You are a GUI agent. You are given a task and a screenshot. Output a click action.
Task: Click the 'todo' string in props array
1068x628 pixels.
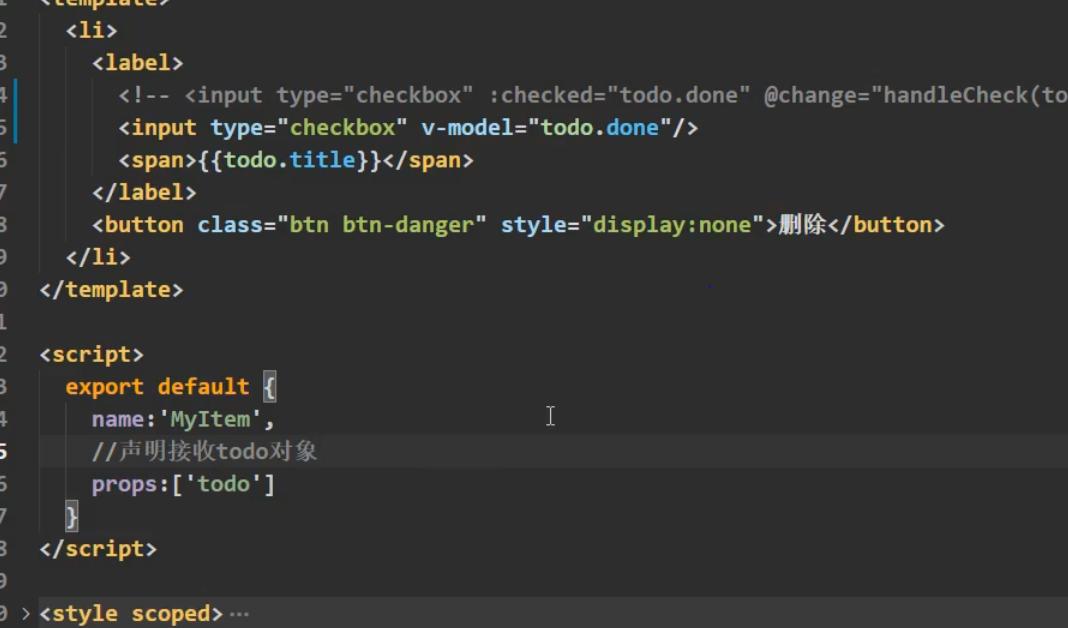click(223, 484)
